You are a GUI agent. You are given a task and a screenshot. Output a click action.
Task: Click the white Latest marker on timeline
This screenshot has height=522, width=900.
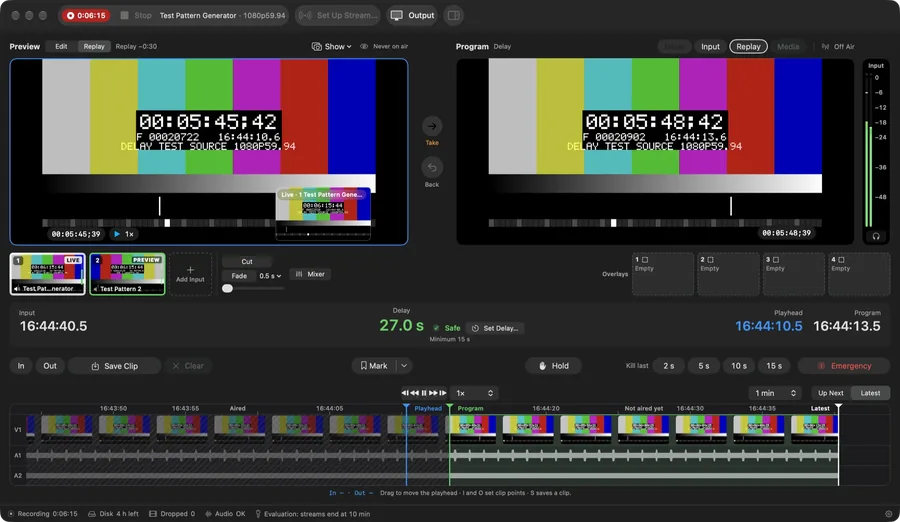pos(839,408)
